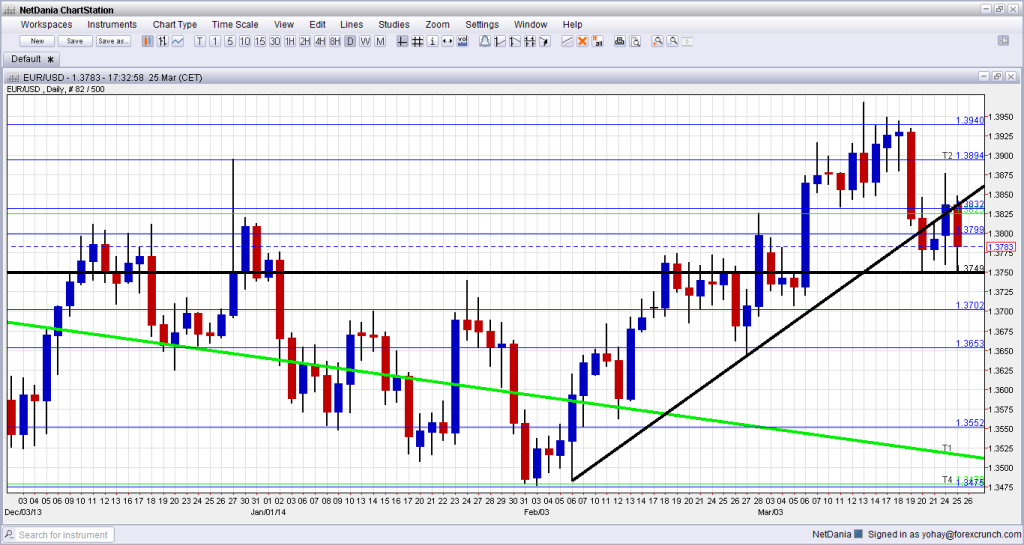Expand the Time Scale menu
This screenshot has width=1024, height=545.
(234, 24)
